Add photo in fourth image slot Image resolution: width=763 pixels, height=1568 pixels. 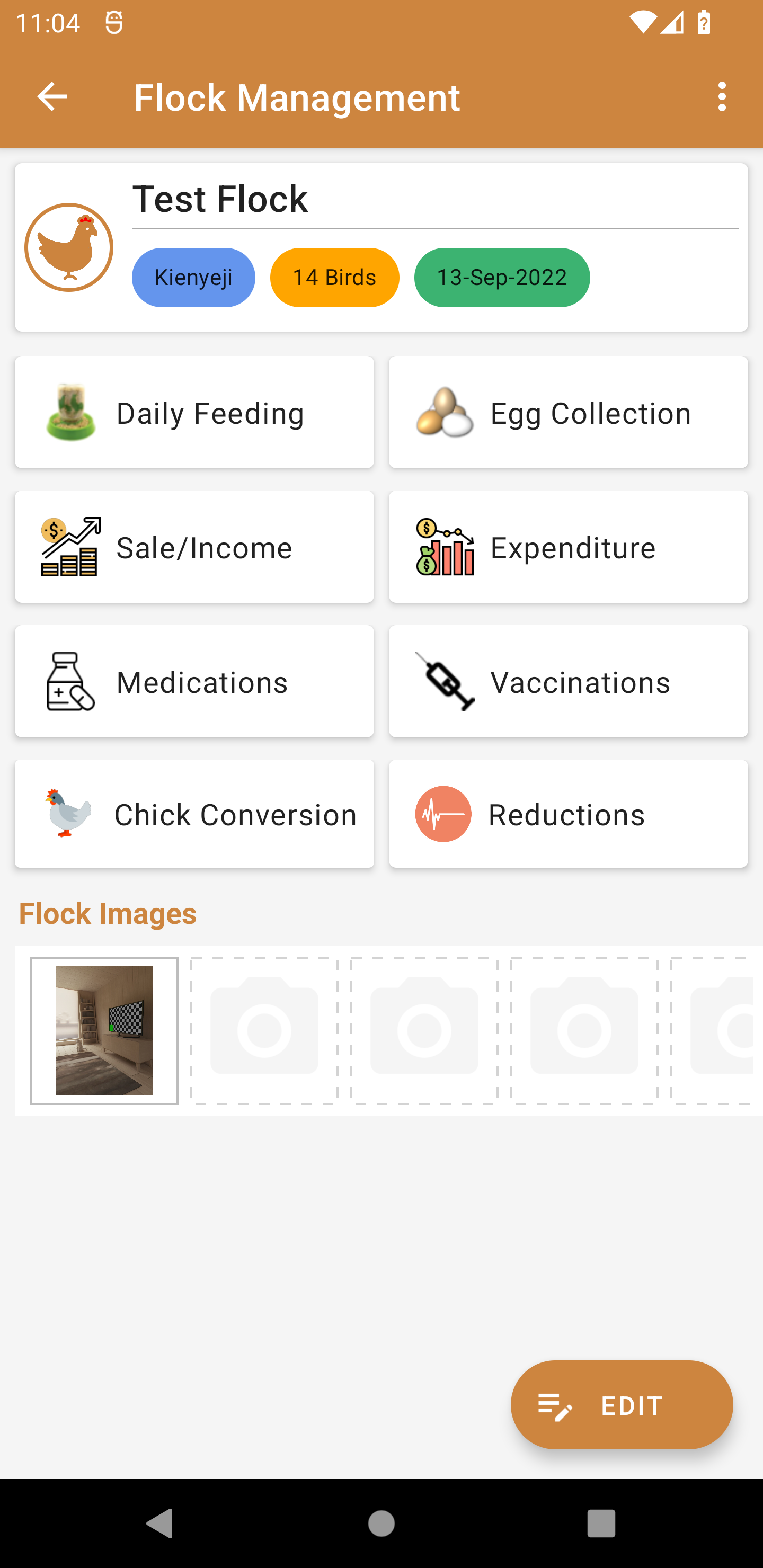tap(584, 1030)
